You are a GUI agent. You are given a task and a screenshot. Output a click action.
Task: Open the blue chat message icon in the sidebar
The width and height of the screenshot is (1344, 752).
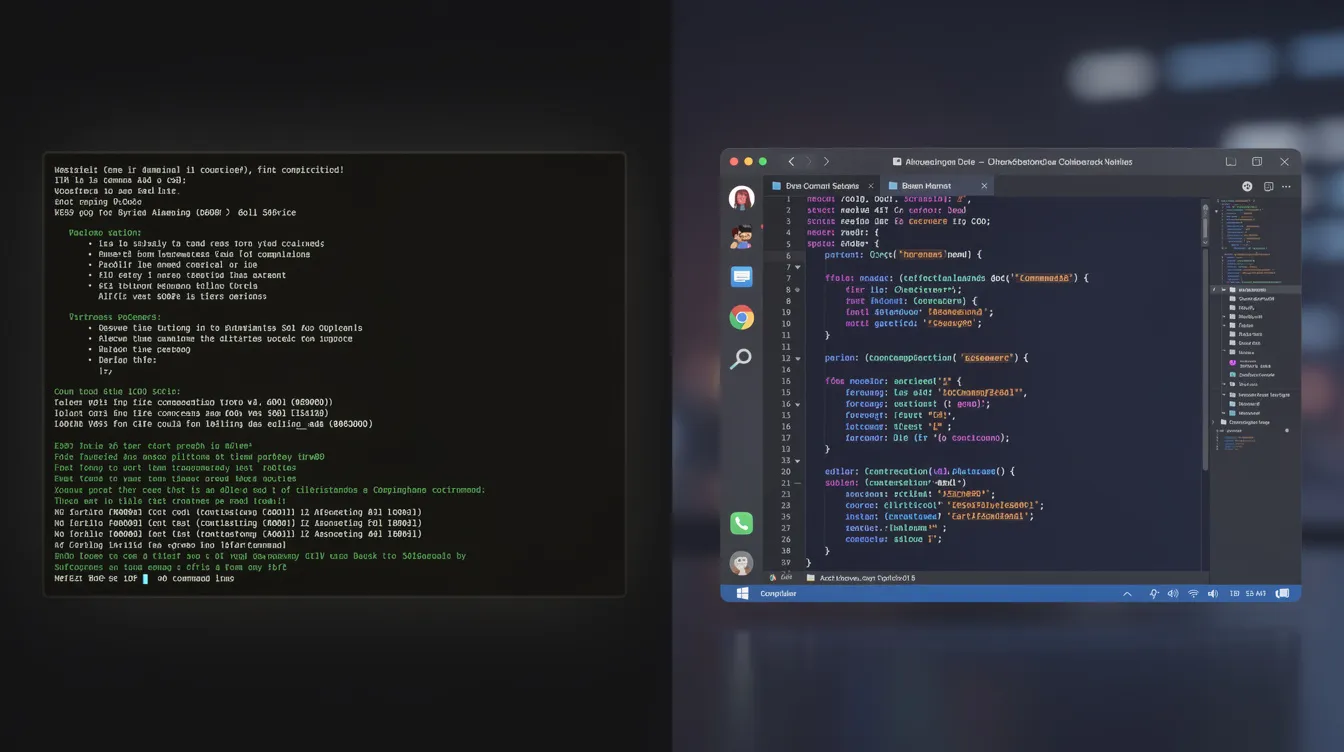(x=741, y=276)
